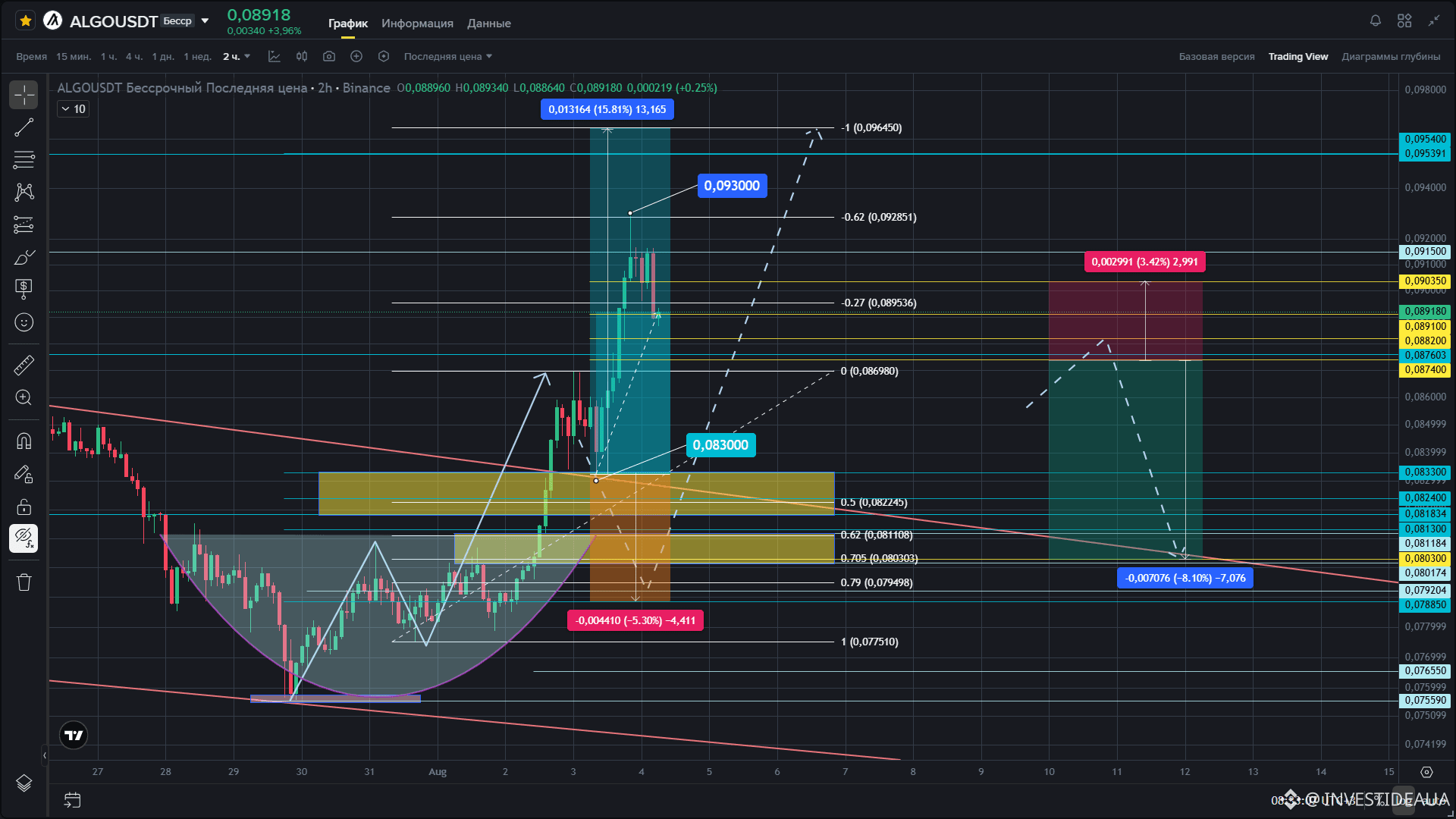Viewport: 1456px width, 819px height.
Task: Toggle magnet mode
Action: 24,441
